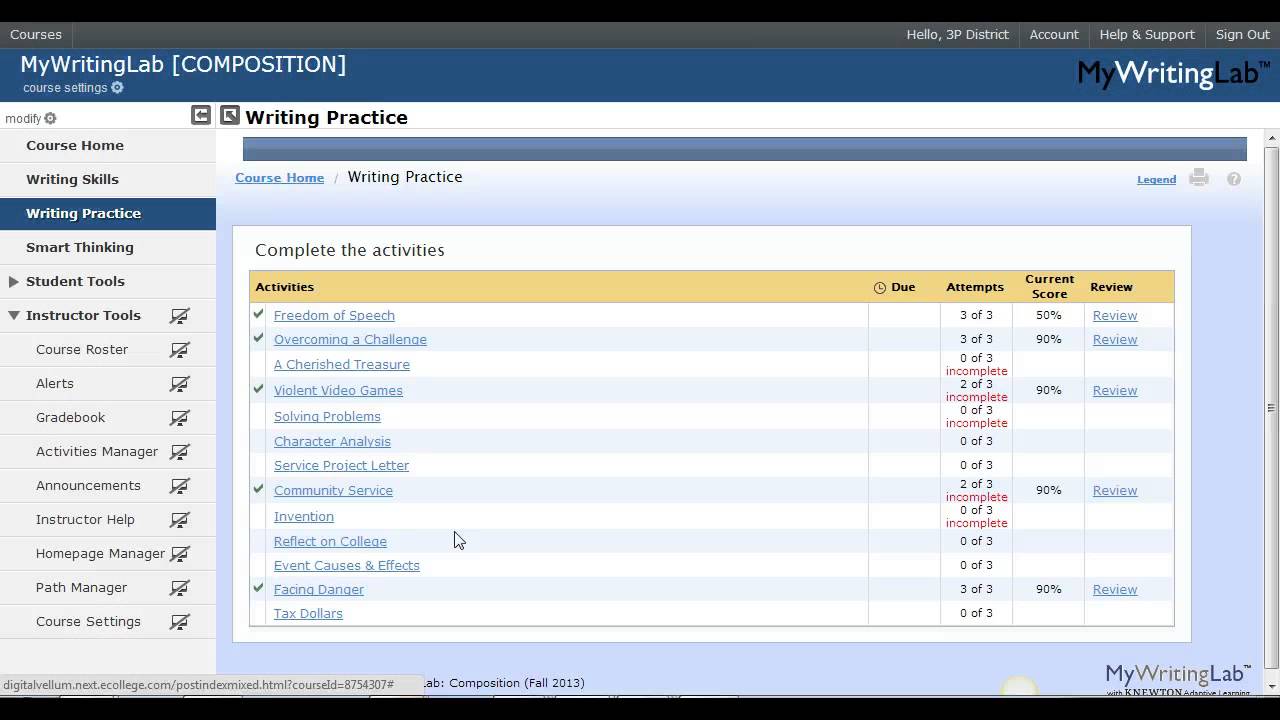Open the help question mark icon
Image resolution: width=1280 pixels, height=720 pixels.
[1234, 179]
